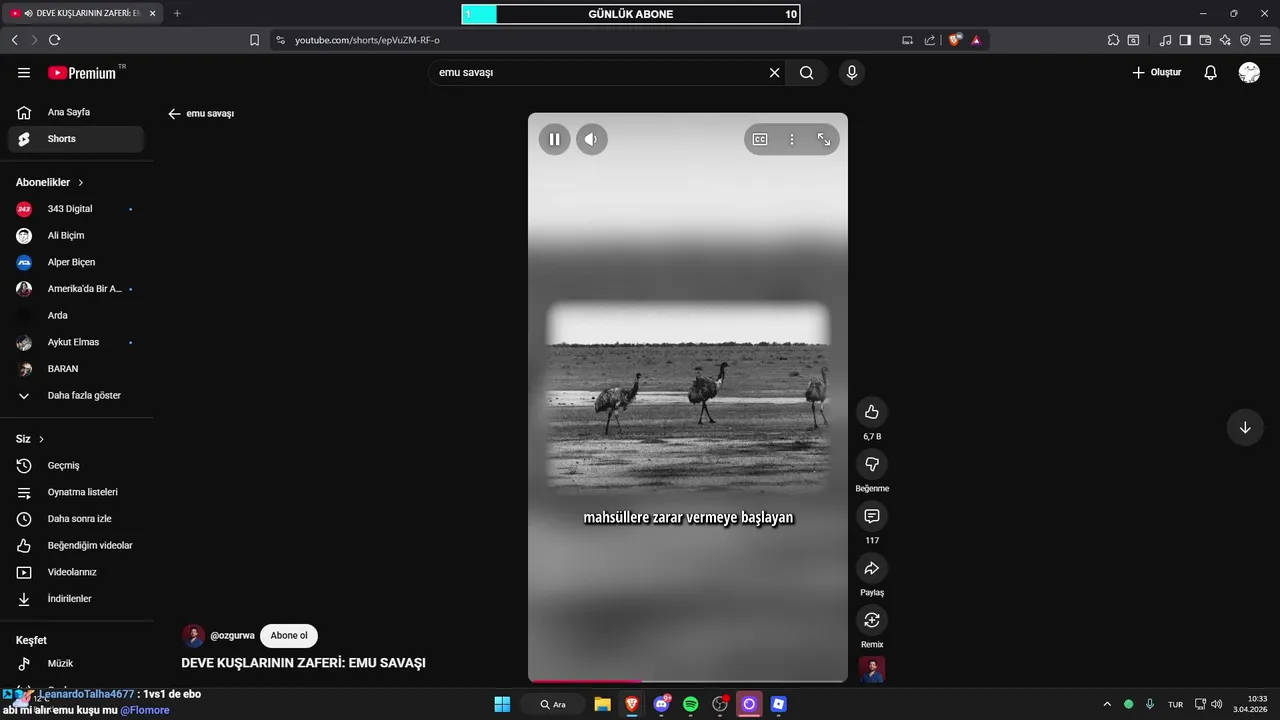Open Oynatma listeleri
Image resolution: width=1280 pixels, height=720 pixels.
[76, 492]
